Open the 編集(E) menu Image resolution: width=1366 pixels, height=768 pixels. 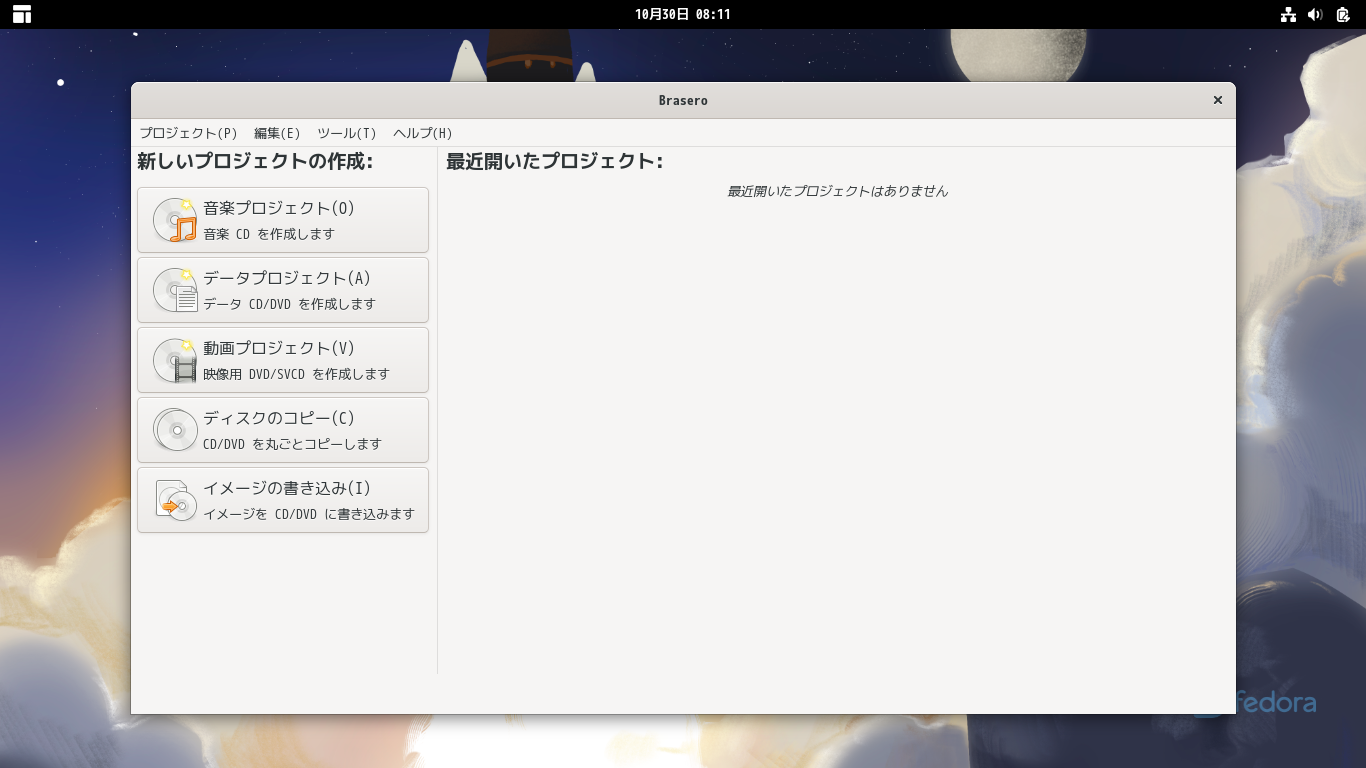[x=277, y=133]
